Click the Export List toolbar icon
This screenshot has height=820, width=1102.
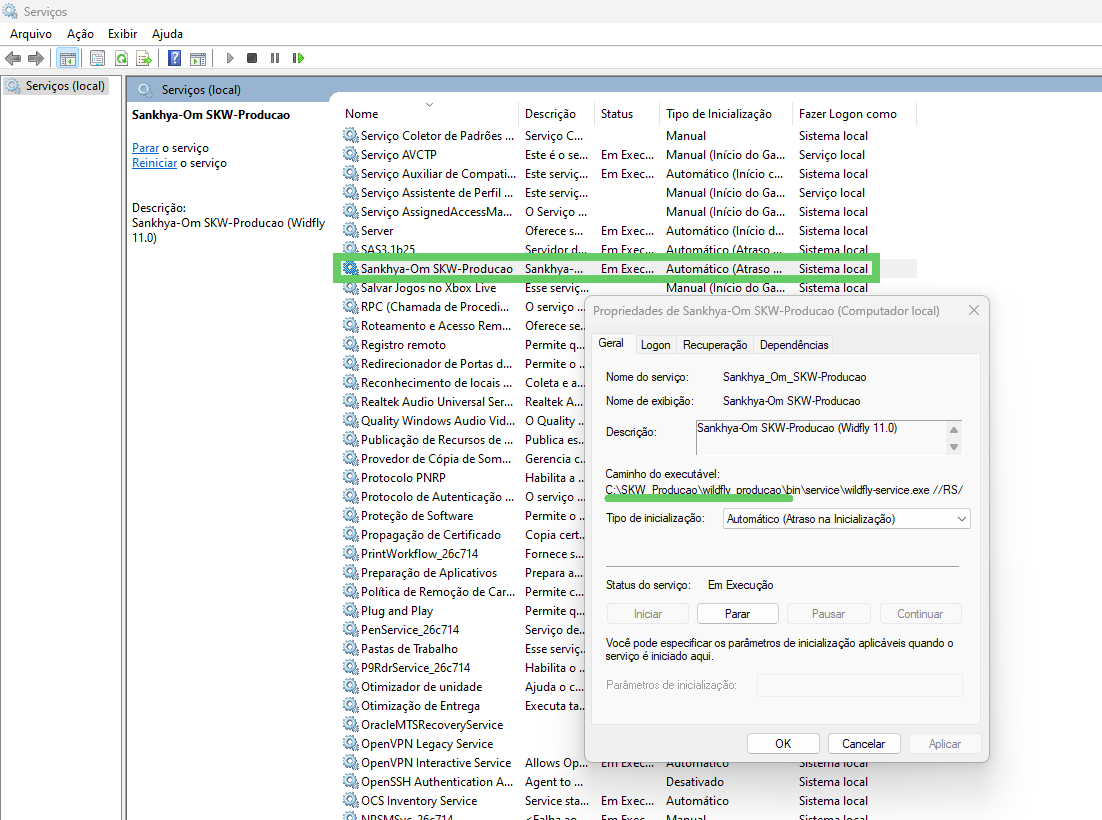(x=144, y=58)
